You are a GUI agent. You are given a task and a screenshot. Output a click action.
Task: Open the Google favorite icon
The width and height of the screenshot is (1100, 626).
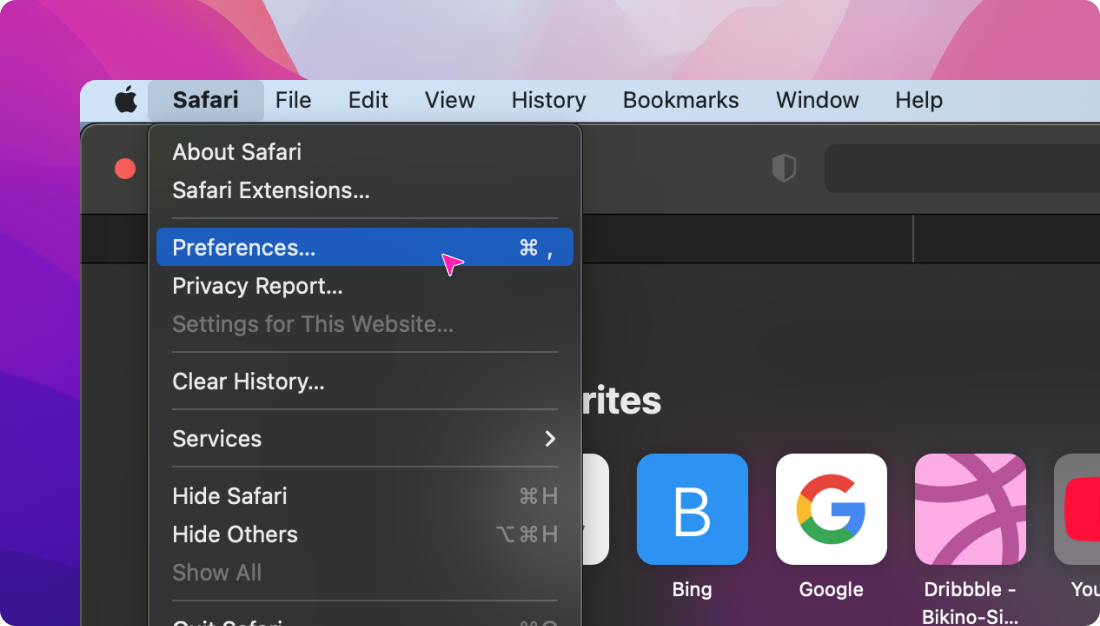831,509
